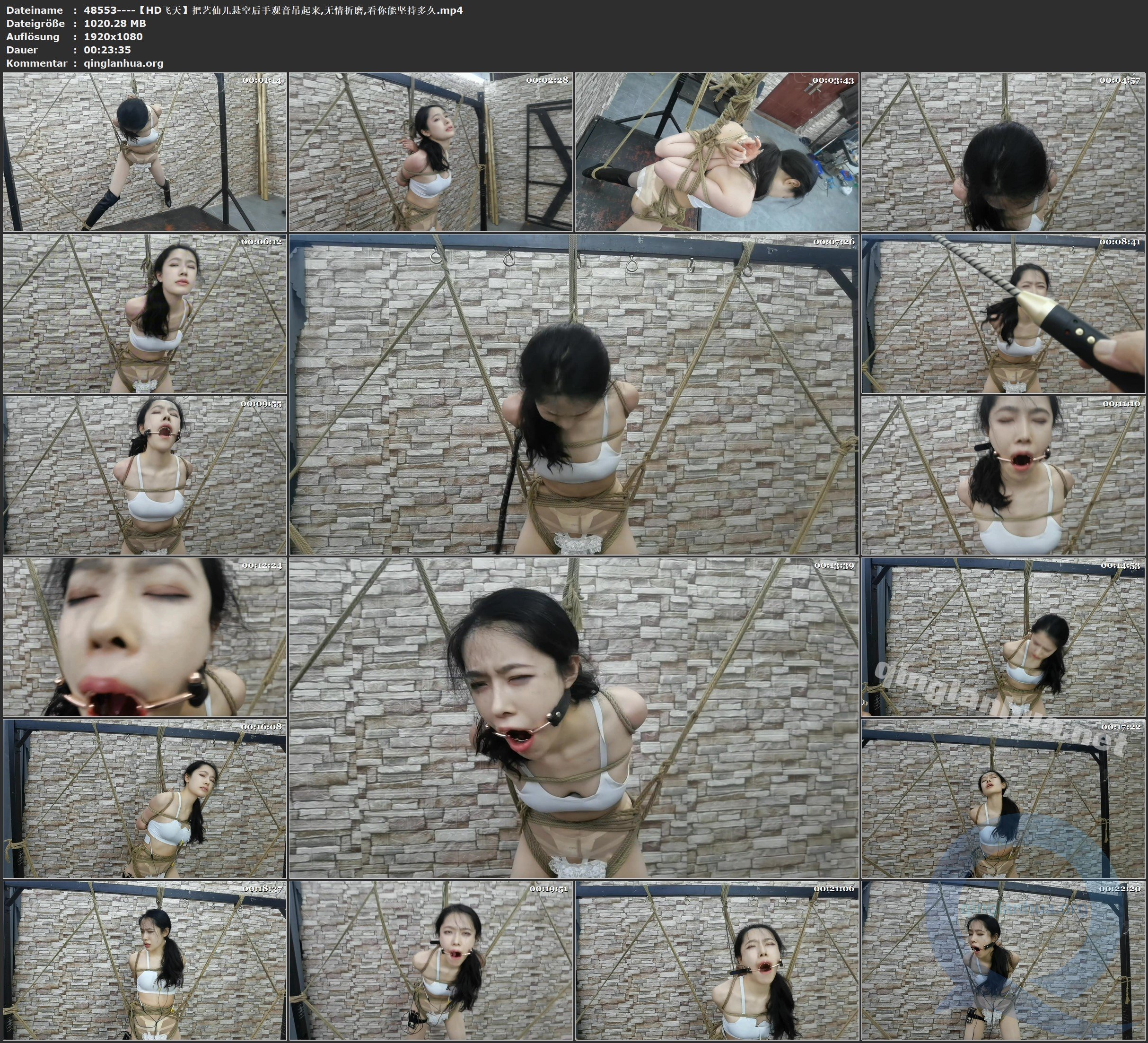
Task: Open the thumbnail timestamped 00:14:53
Action: 1003,636
